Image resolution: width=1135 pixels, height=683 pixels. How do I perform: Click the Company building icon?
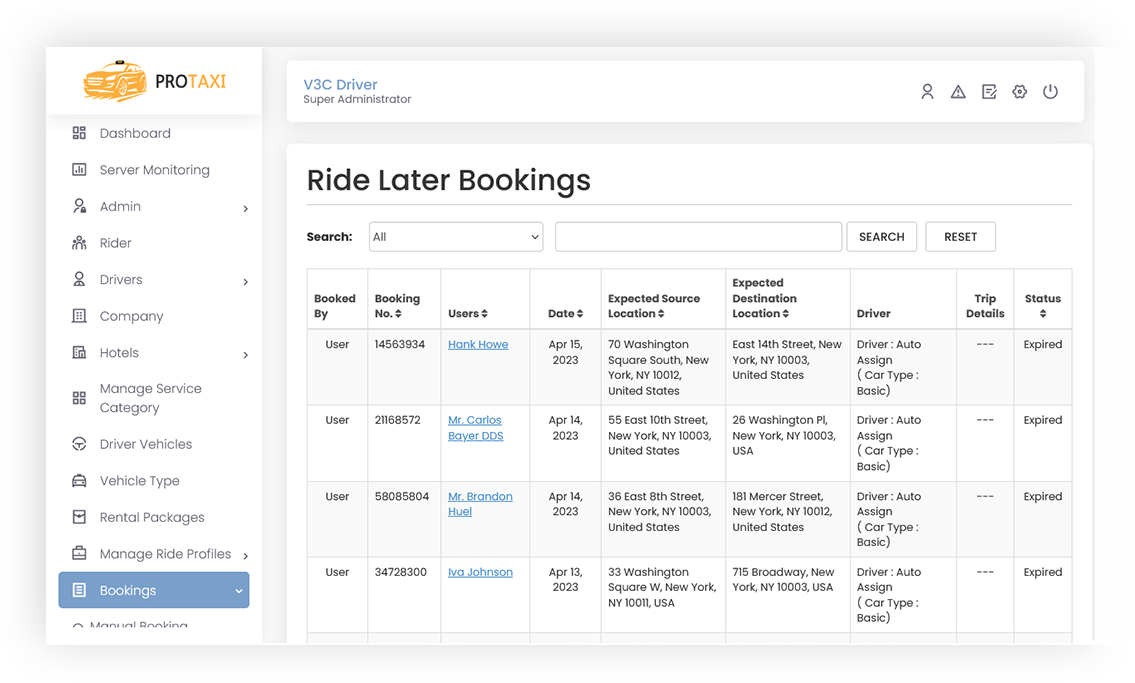pos(80,315)
